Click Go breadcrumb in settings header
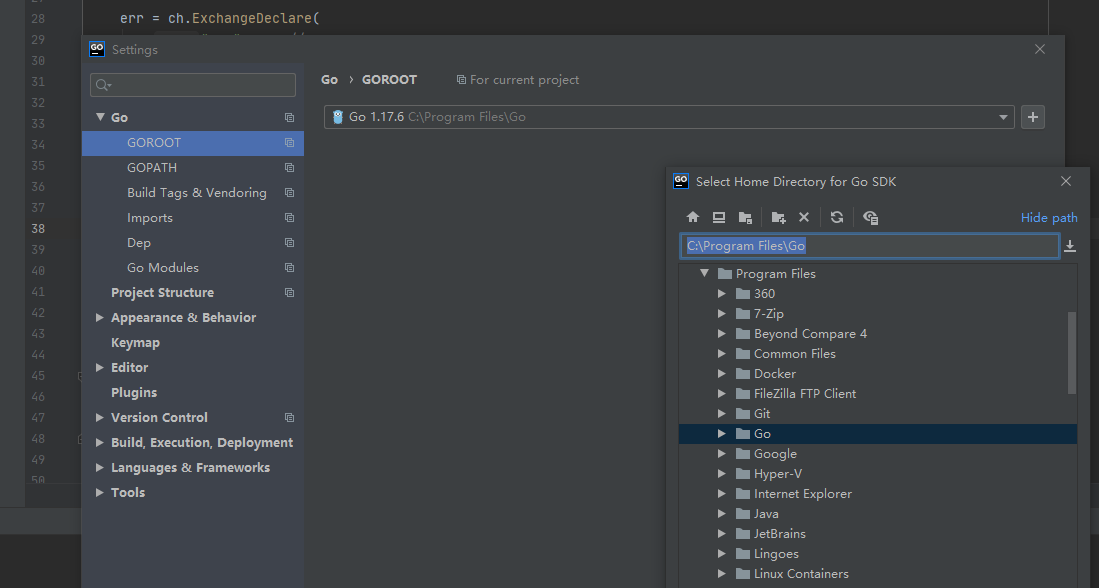The width and height of the screenshot is (1099, 588). coord(329,80)
